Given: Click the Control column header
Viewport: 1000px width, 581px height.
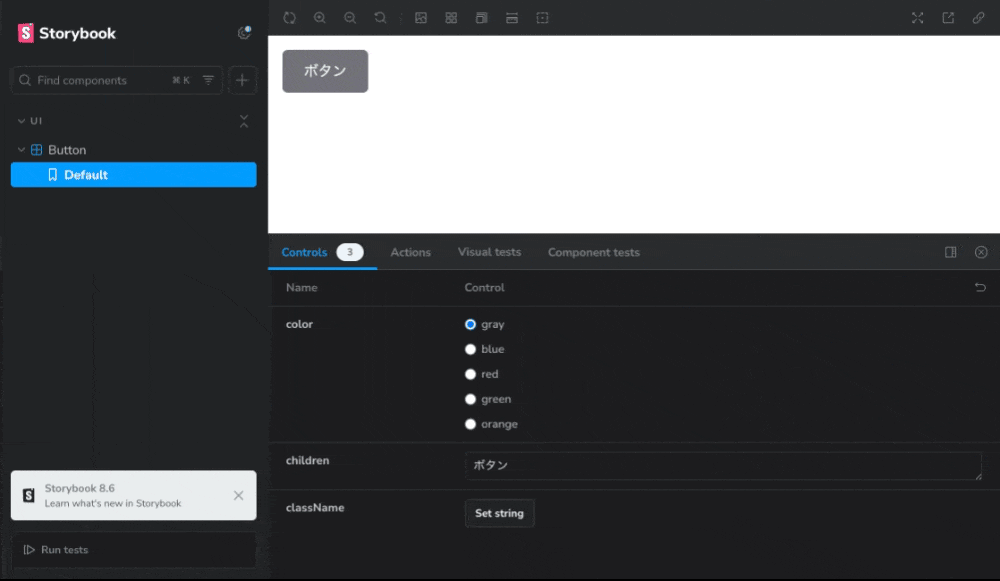Looking at the screenshot, I should tap(484, 288).
